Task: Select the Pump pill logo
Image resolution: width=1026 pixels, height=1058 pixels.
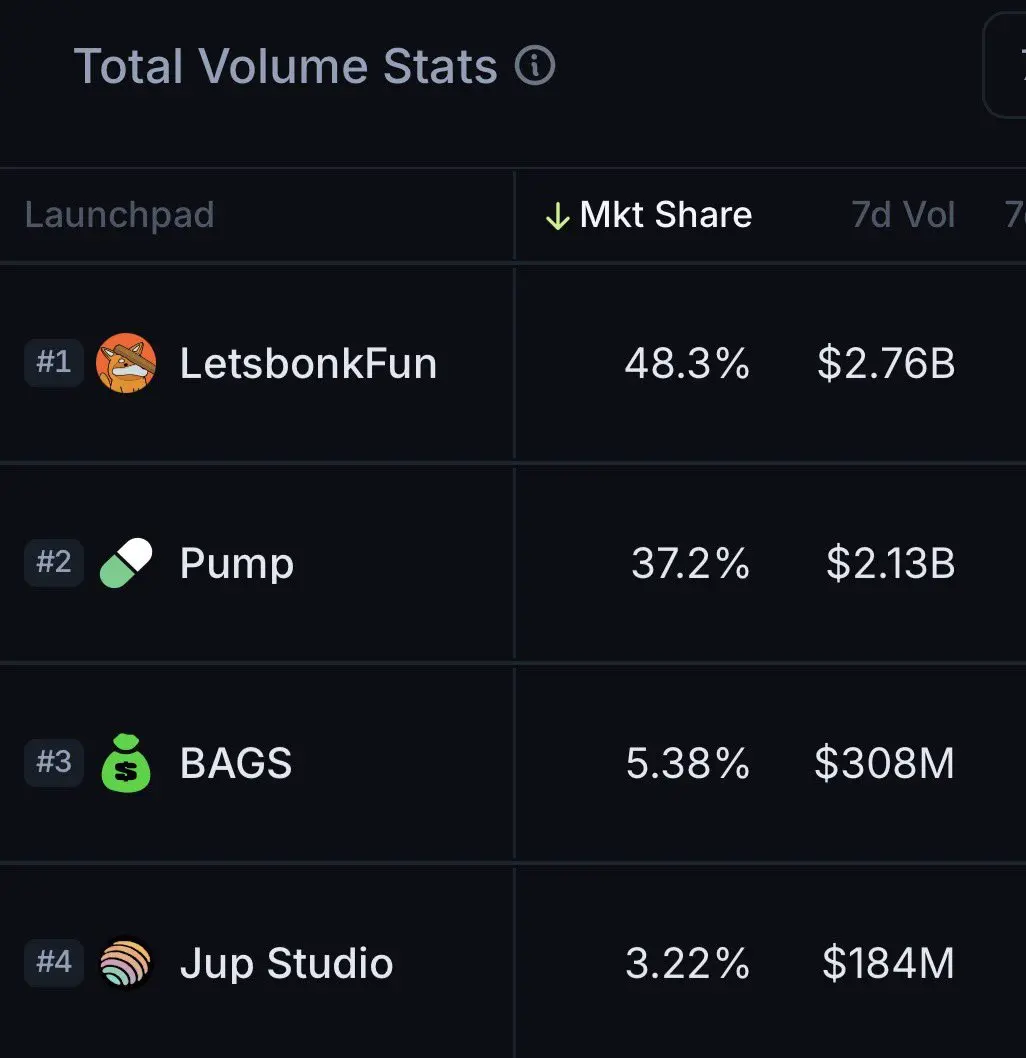Action: (126, 563)
